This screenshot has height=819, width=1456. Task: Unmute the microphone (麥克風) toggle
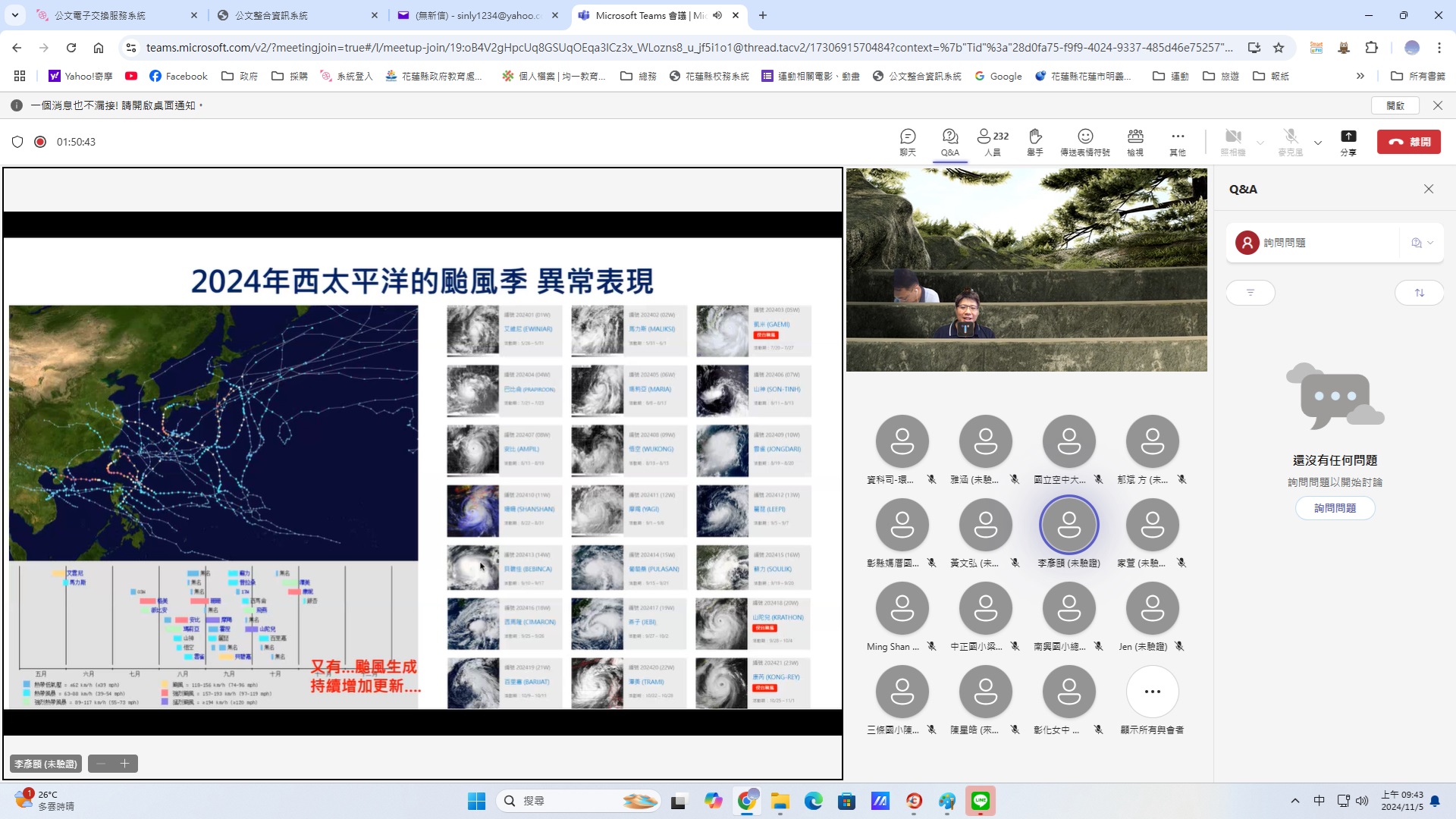(x=1290, y=142)
